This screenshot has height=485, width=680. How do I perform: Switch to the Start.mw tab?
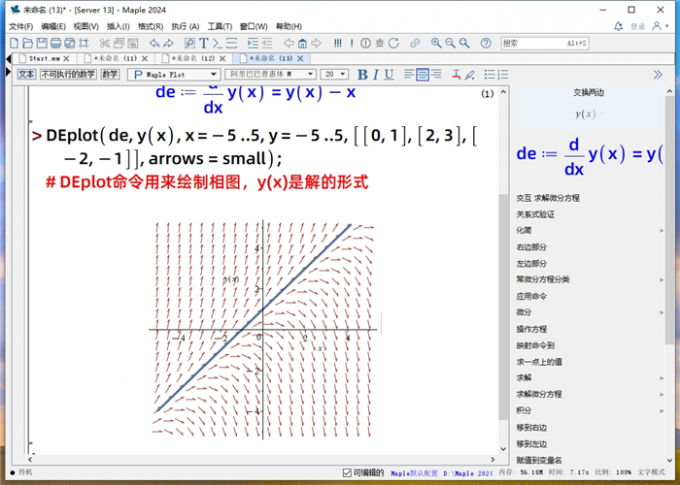38,59
